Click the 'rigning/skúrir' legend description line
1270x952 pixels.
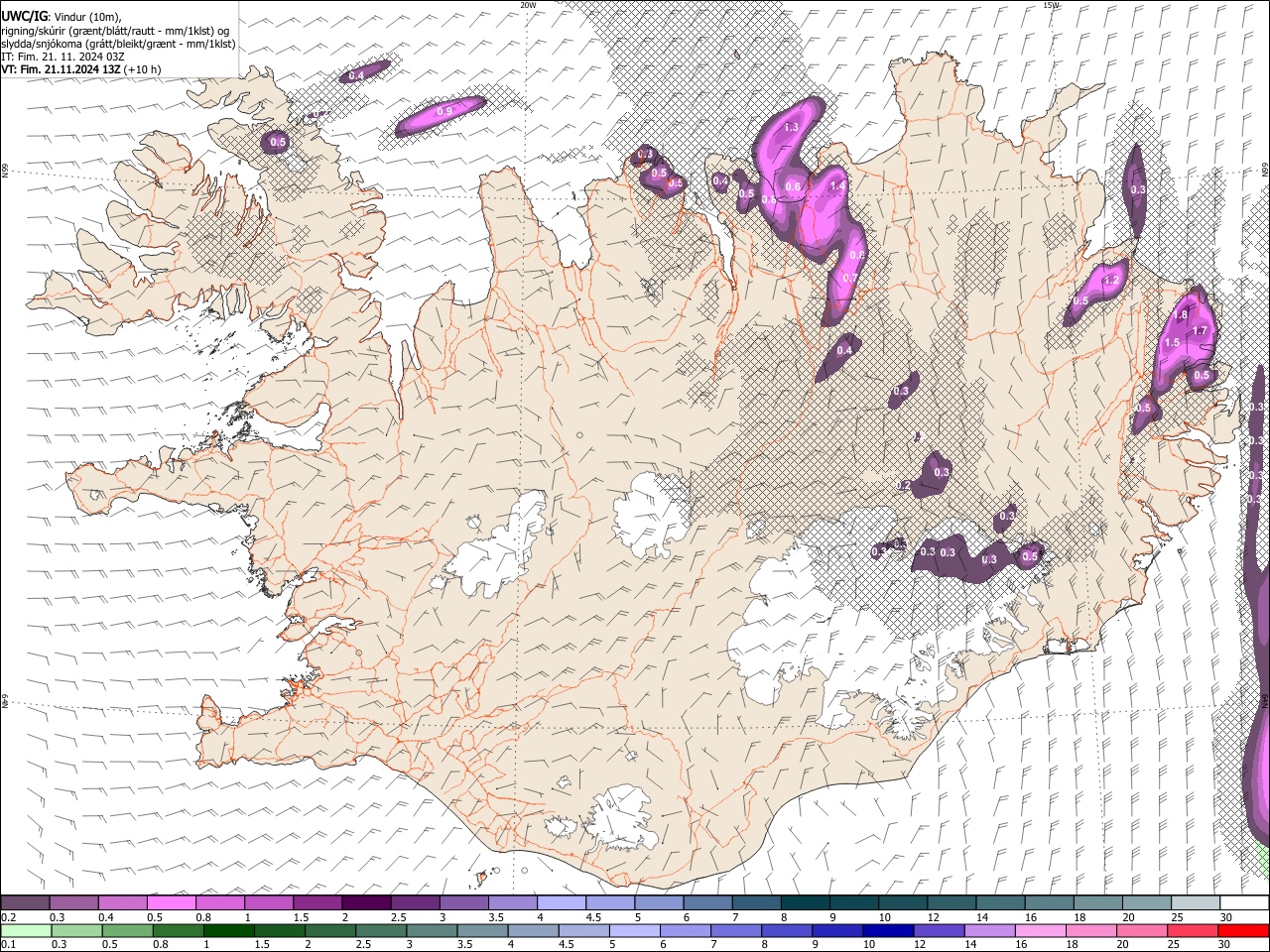(x=114, y=30)
